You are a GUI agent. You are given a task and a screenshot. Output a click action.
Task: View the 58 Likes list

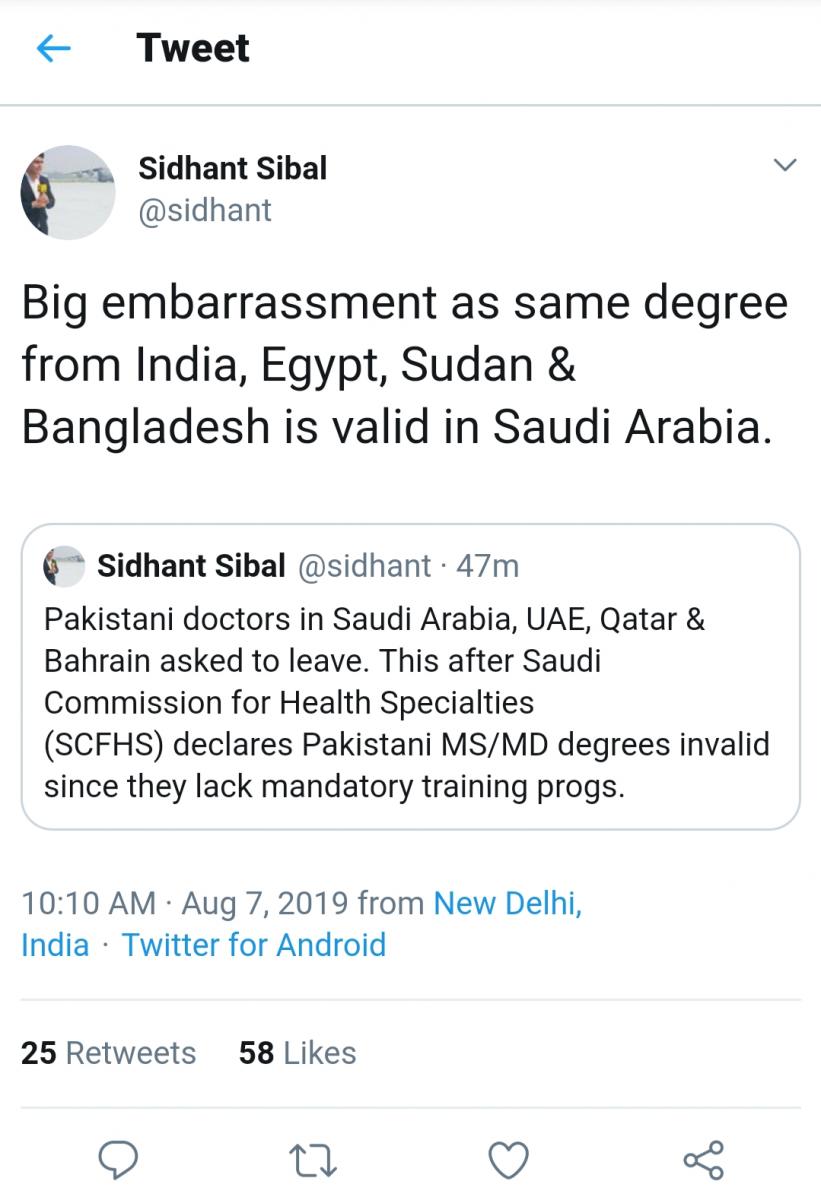[297, 1053]
